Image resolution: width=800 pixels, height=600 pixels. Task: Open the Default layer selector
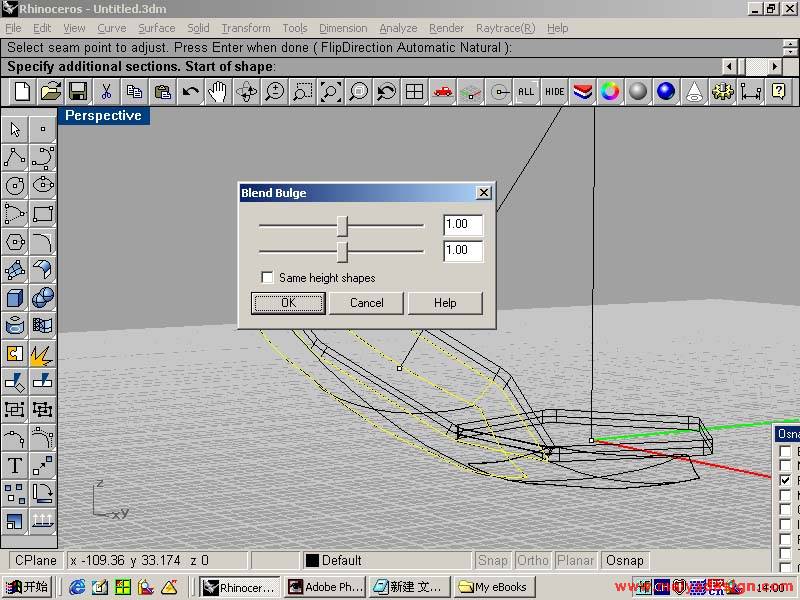coord(385,561)
